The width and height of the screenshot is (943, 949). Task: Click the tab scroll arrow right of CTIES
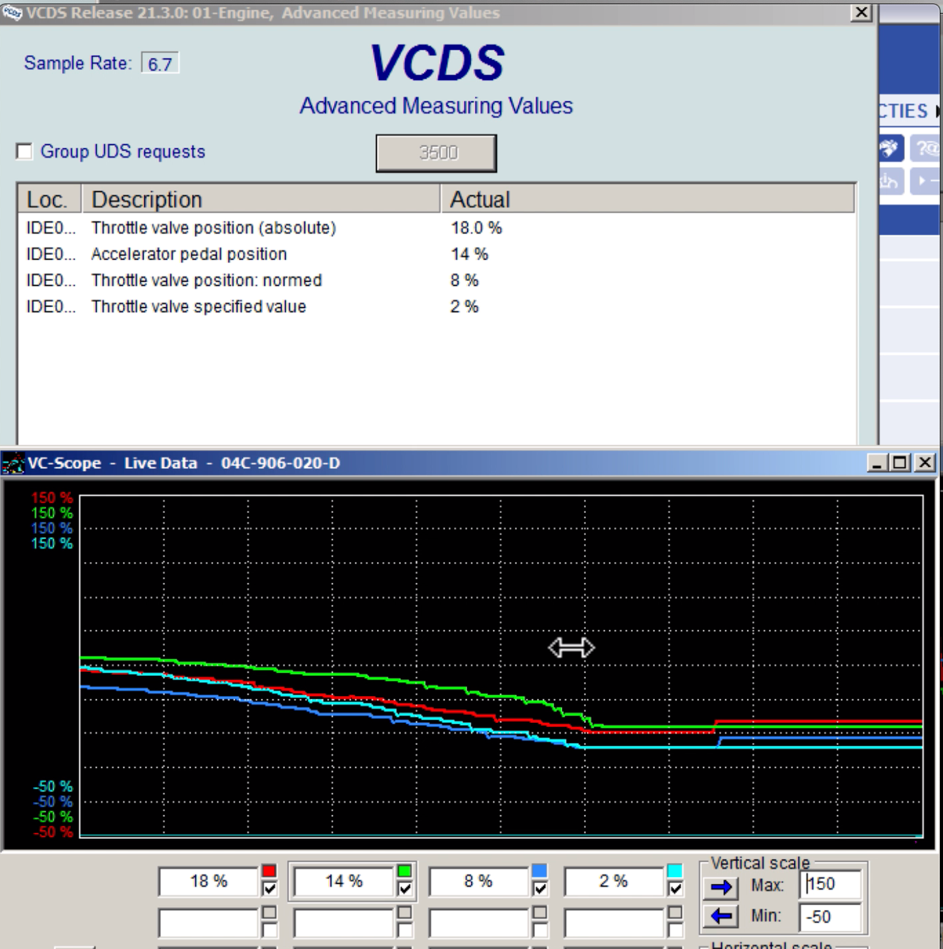point(938,111)
